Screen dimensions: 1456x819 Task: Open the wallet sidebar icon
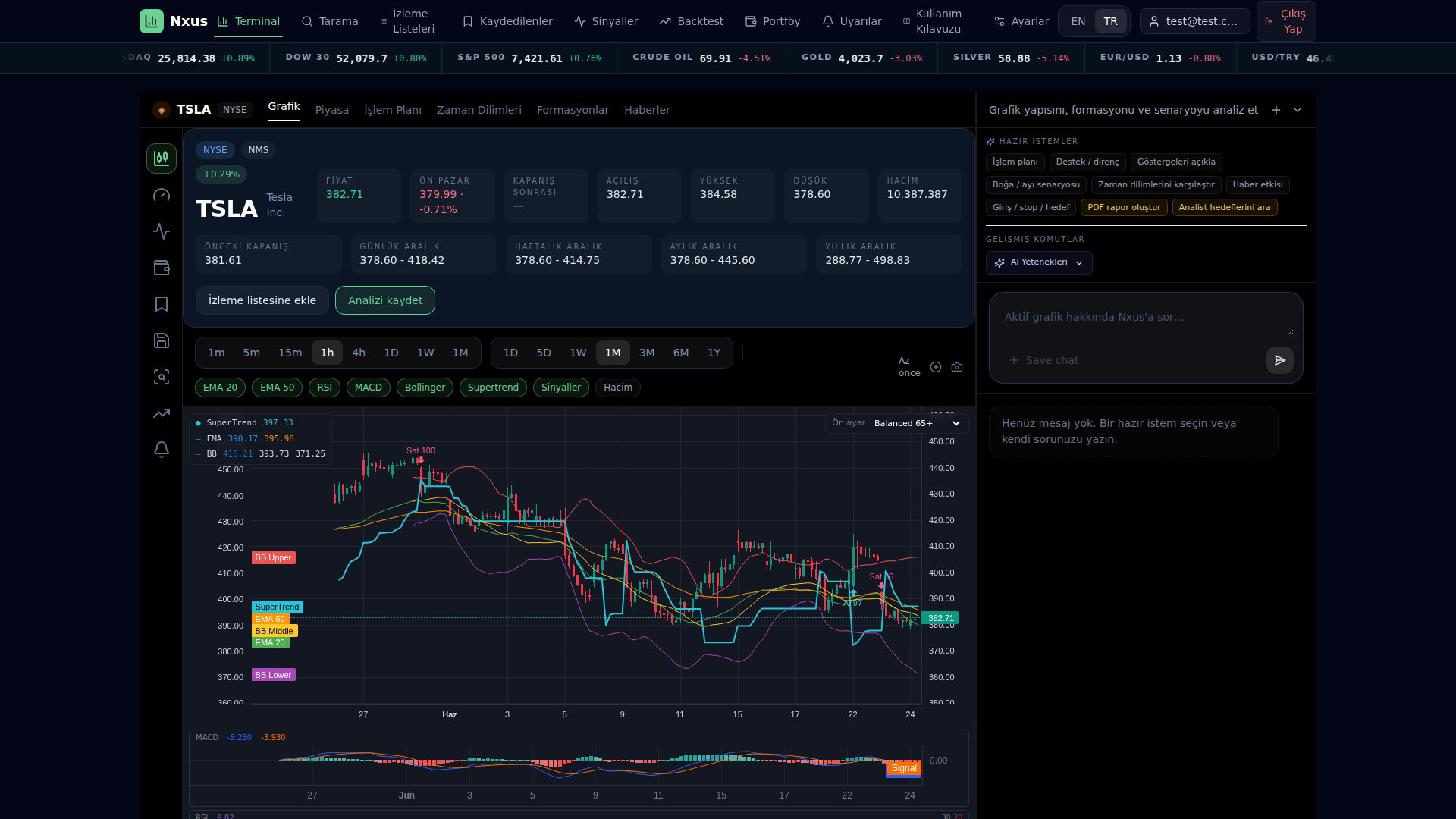(x=162, y=268)
